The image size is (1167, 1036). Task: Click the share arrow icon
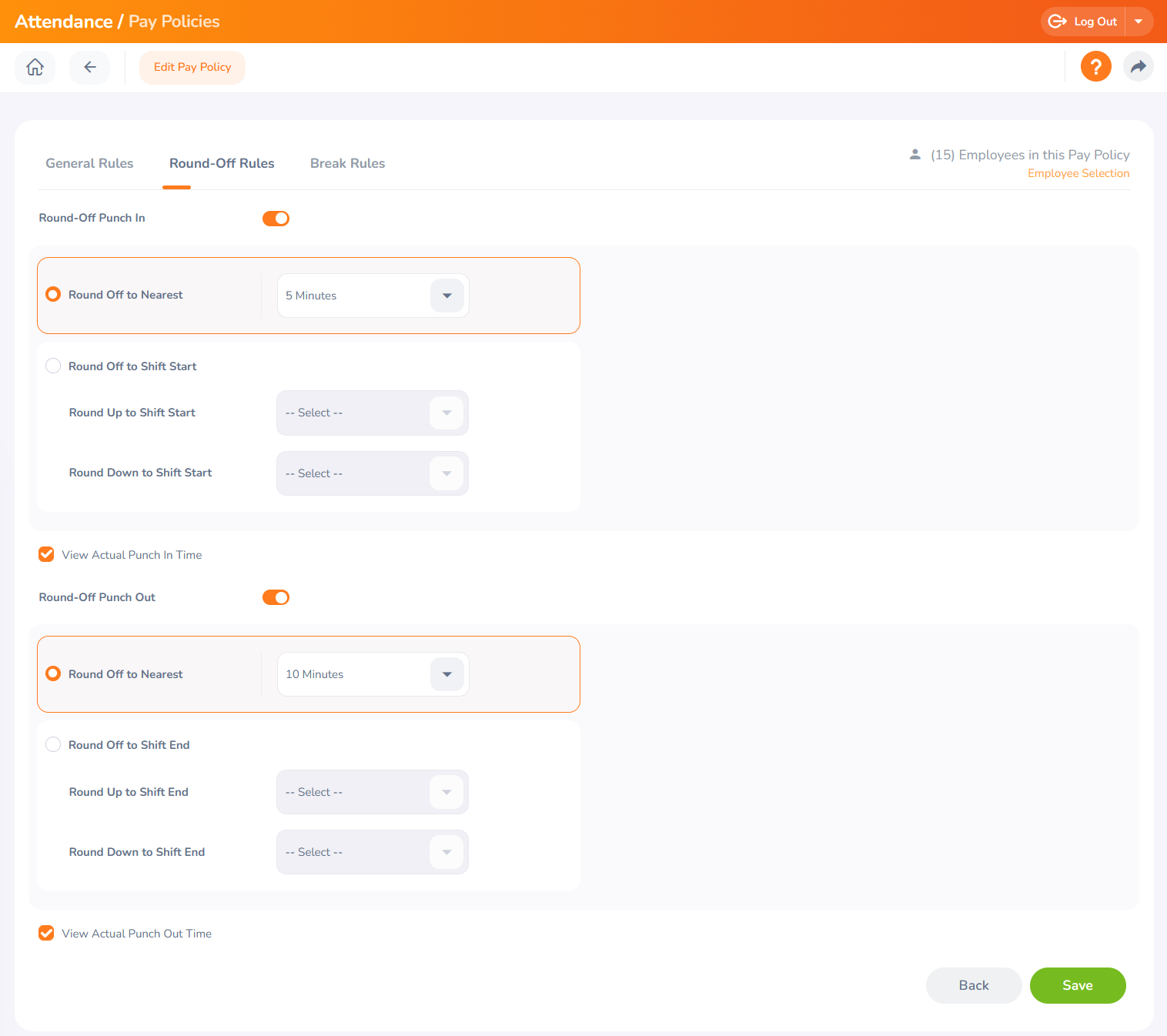pyautogui.click(x=1138, y=67)
